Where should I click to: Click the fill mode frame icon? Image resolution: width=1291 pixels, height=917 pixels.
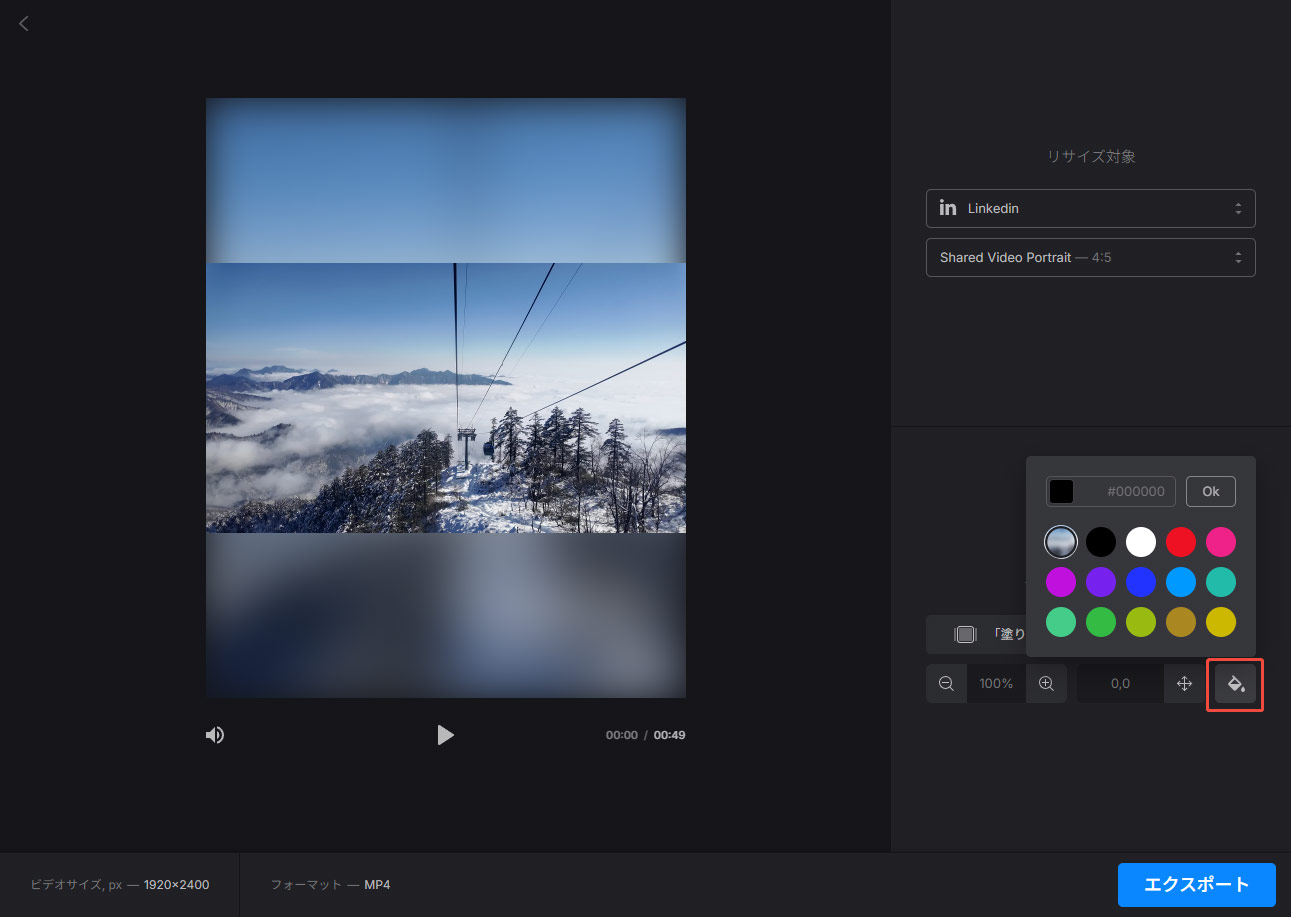(965, 634)
